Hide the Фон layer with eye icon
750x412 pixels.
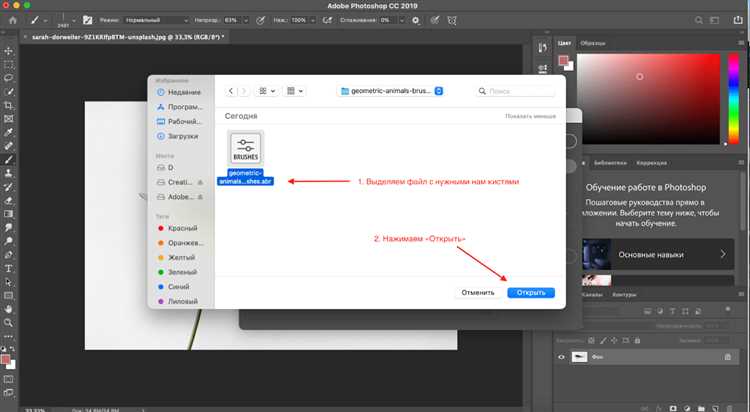(x=561, y=357)
